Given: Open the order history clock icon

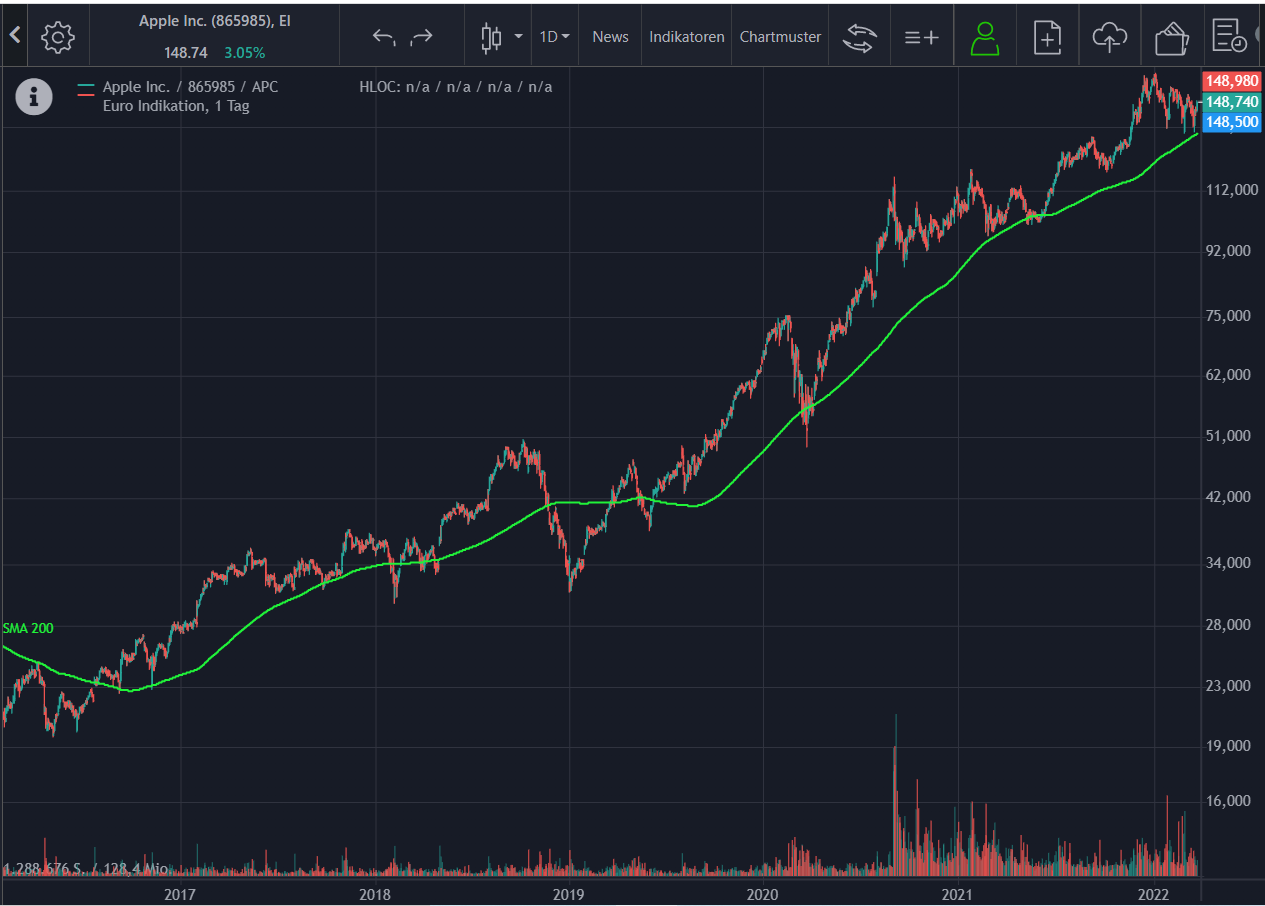Looking at the screenshot, I should (1229, 37).
